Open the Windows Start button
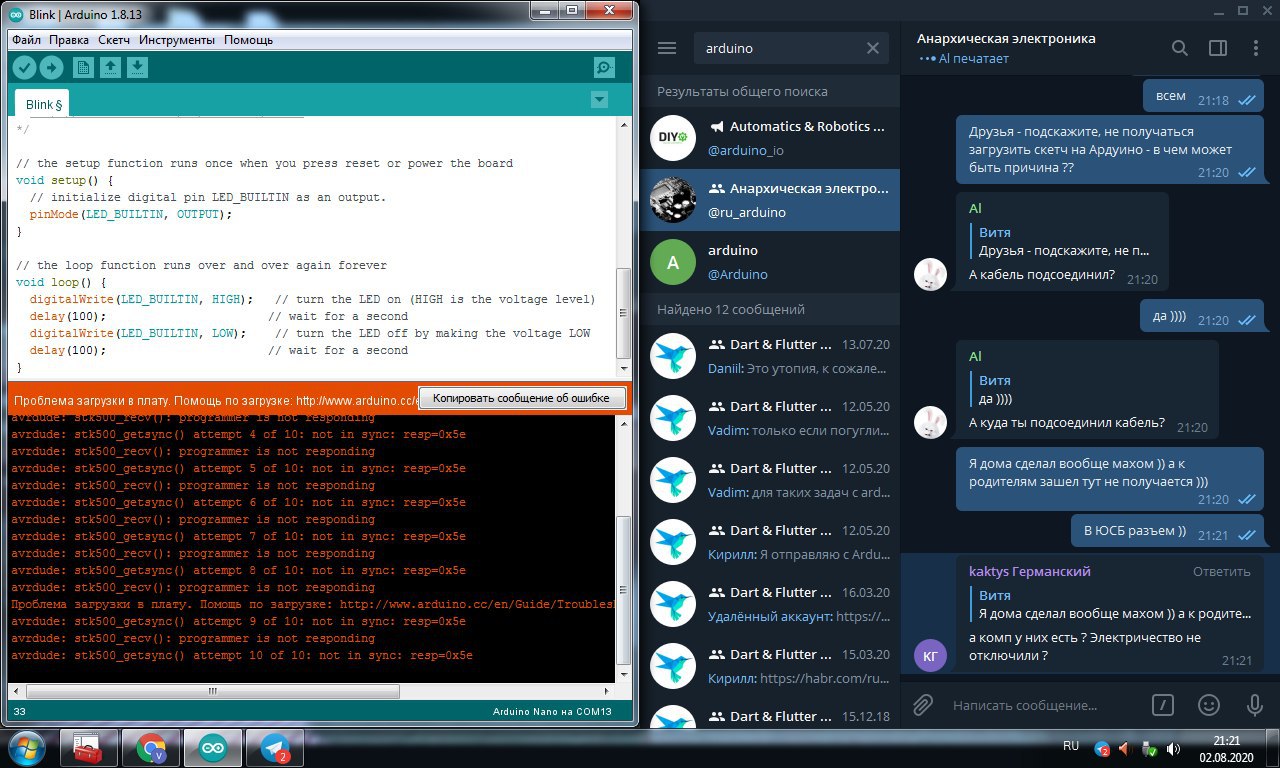The height and width of the screenshot is (768, 1280). (x=27, y=748)
